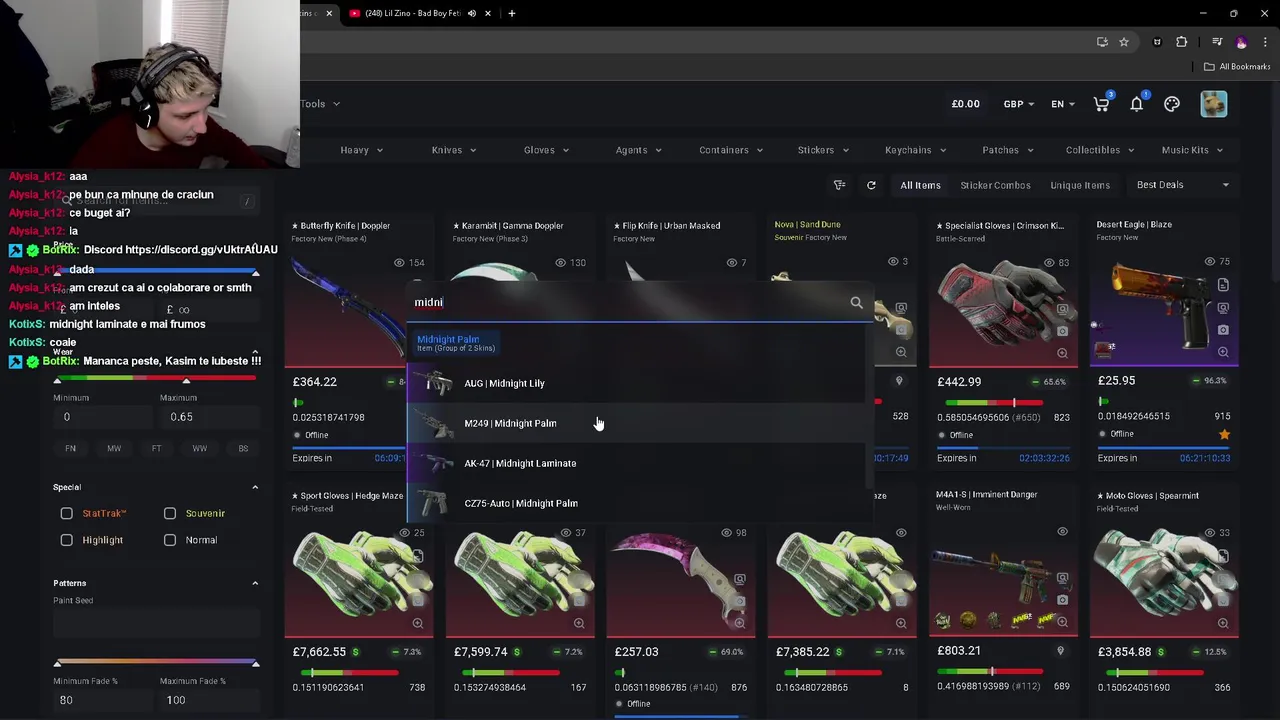
Task: Expand the Containers category menu
Action: point(731,150)
